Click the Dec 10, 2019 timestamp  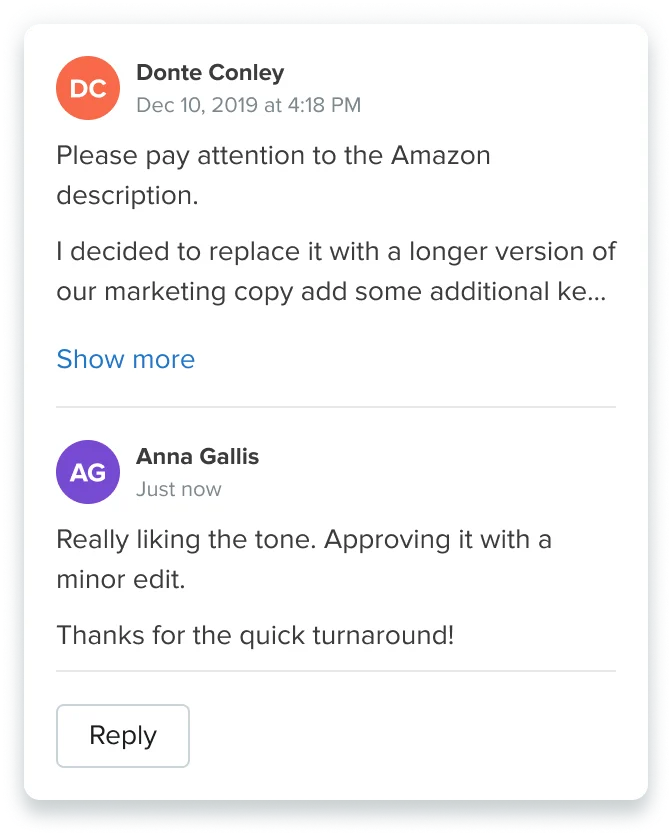point(247,103)
